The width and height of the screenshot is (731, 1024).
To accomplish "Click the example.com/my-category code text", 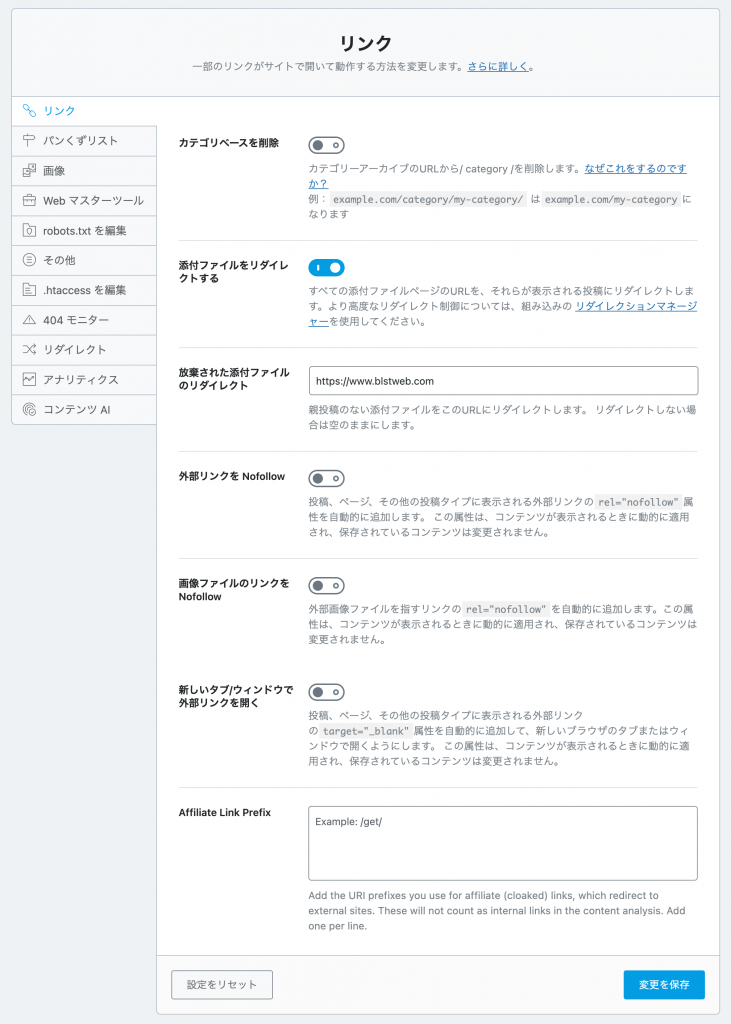I will (x=611, y=200).
